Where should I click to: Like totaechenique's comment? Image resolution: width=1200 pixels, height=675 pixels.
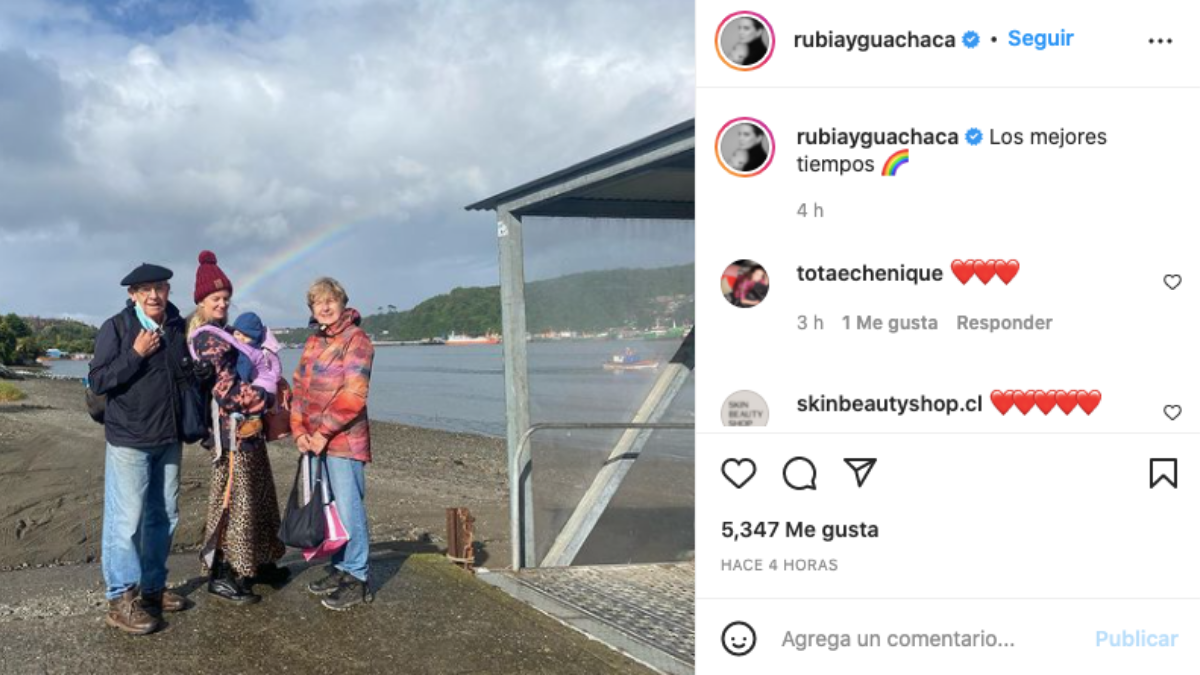pos(1172,282)
